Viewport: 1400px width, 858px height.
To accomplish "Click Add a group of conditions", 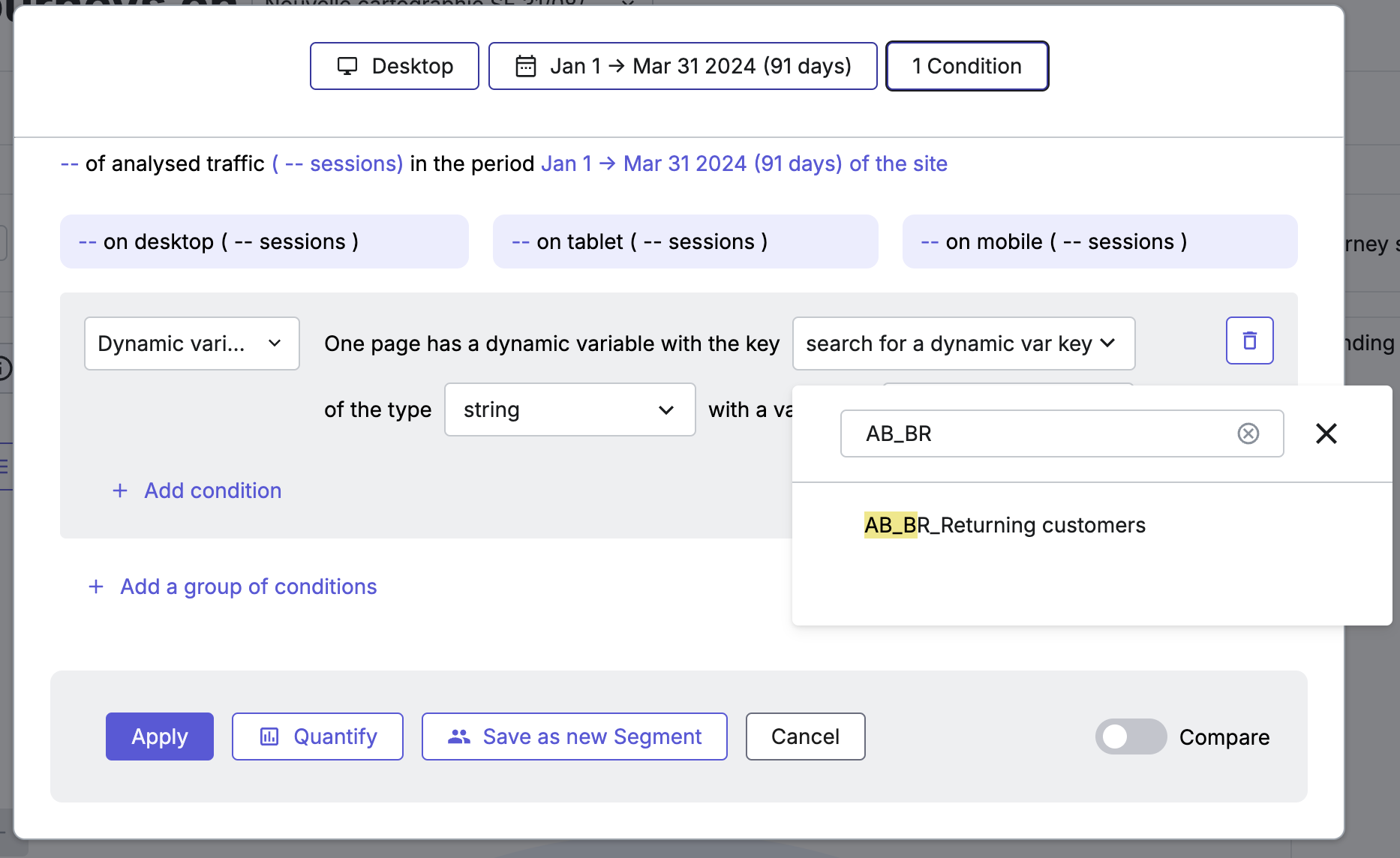I will click(233, 586).
